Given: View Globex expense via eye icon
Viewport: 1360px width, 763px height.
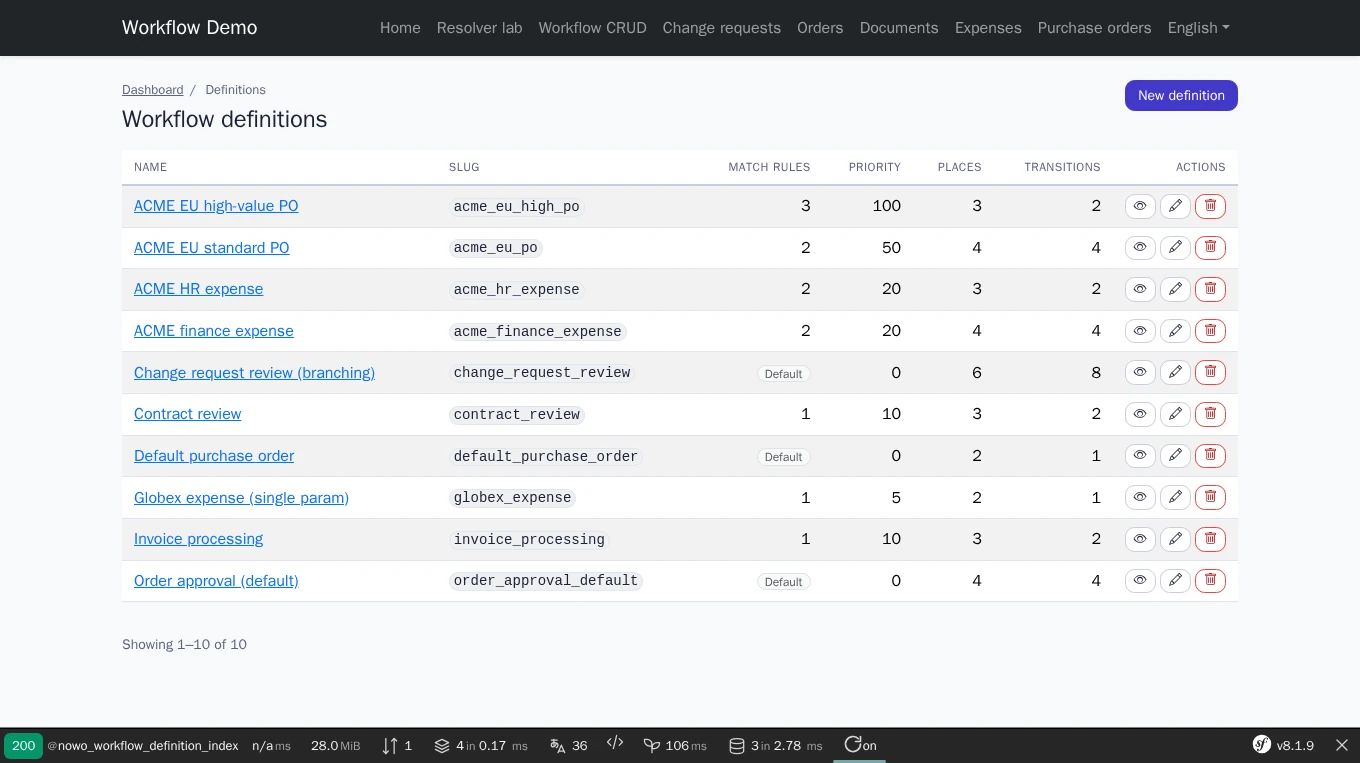Looking at the screenshot, I should (x=1140, y=497).
